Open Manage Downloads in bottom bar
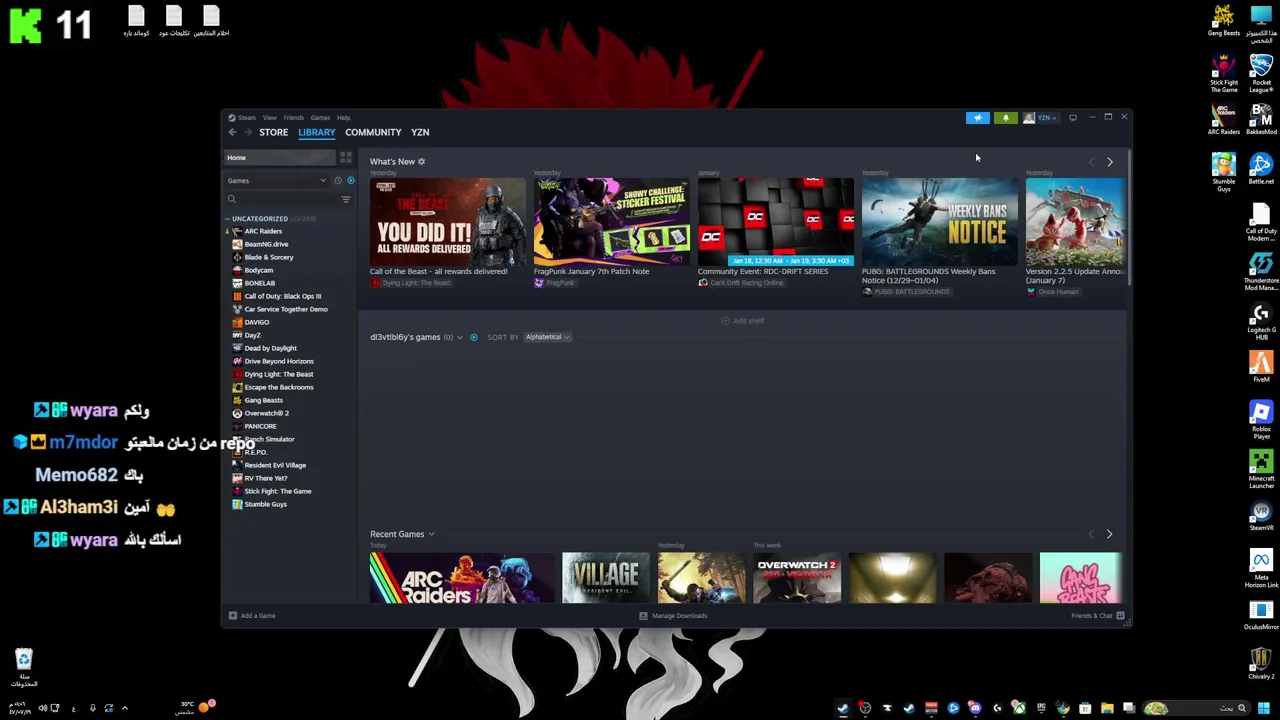 (x=673, y=616)
